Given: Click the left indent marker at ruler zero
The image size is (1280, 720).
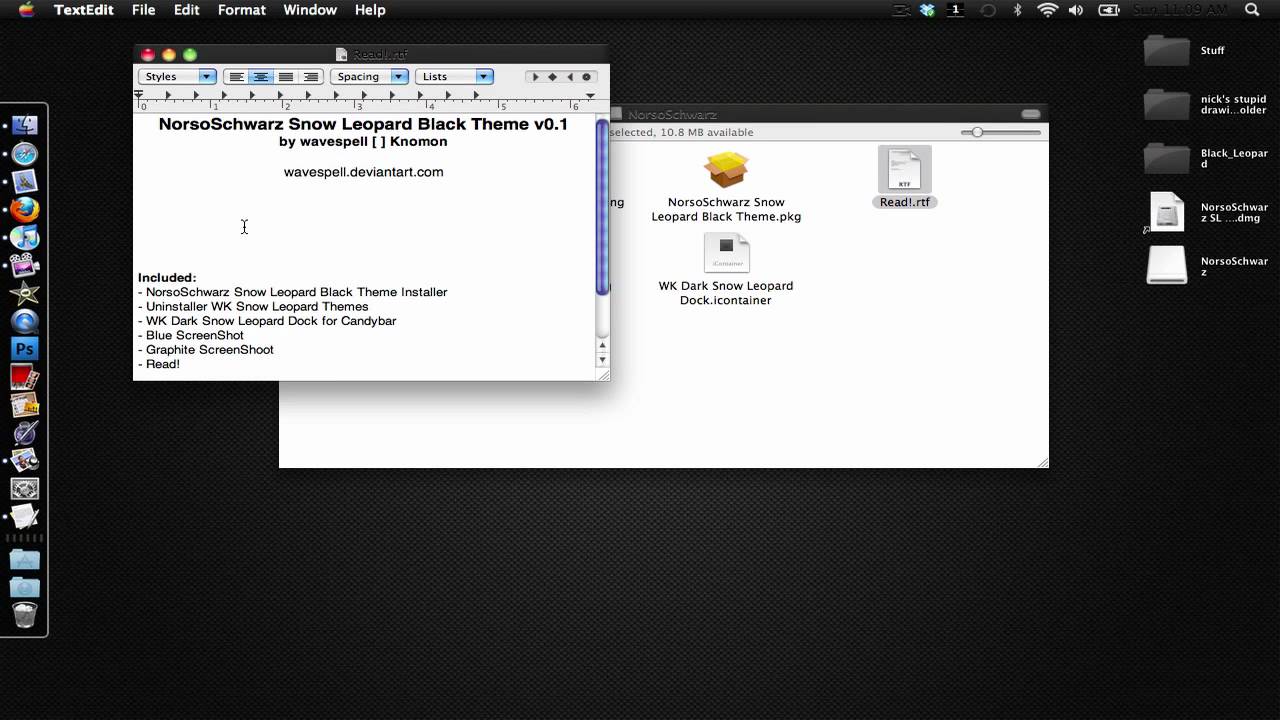Looking at the screenshot, I should (x=139, y=96).
